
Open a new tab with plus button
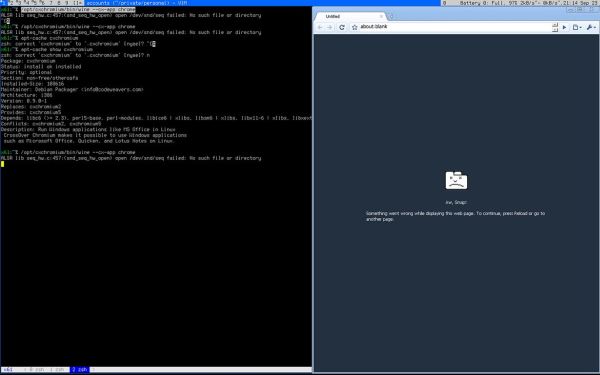391,16
